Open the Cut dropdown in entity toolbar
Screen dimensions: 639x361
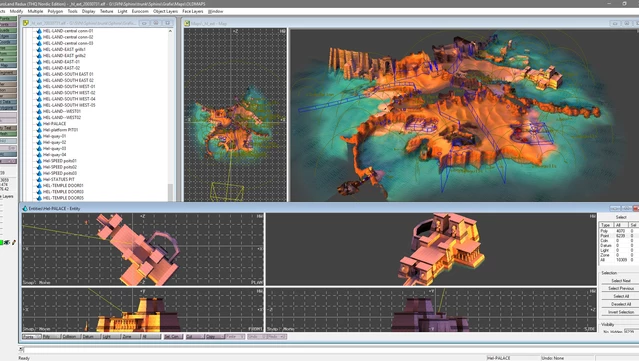[194, 337]
